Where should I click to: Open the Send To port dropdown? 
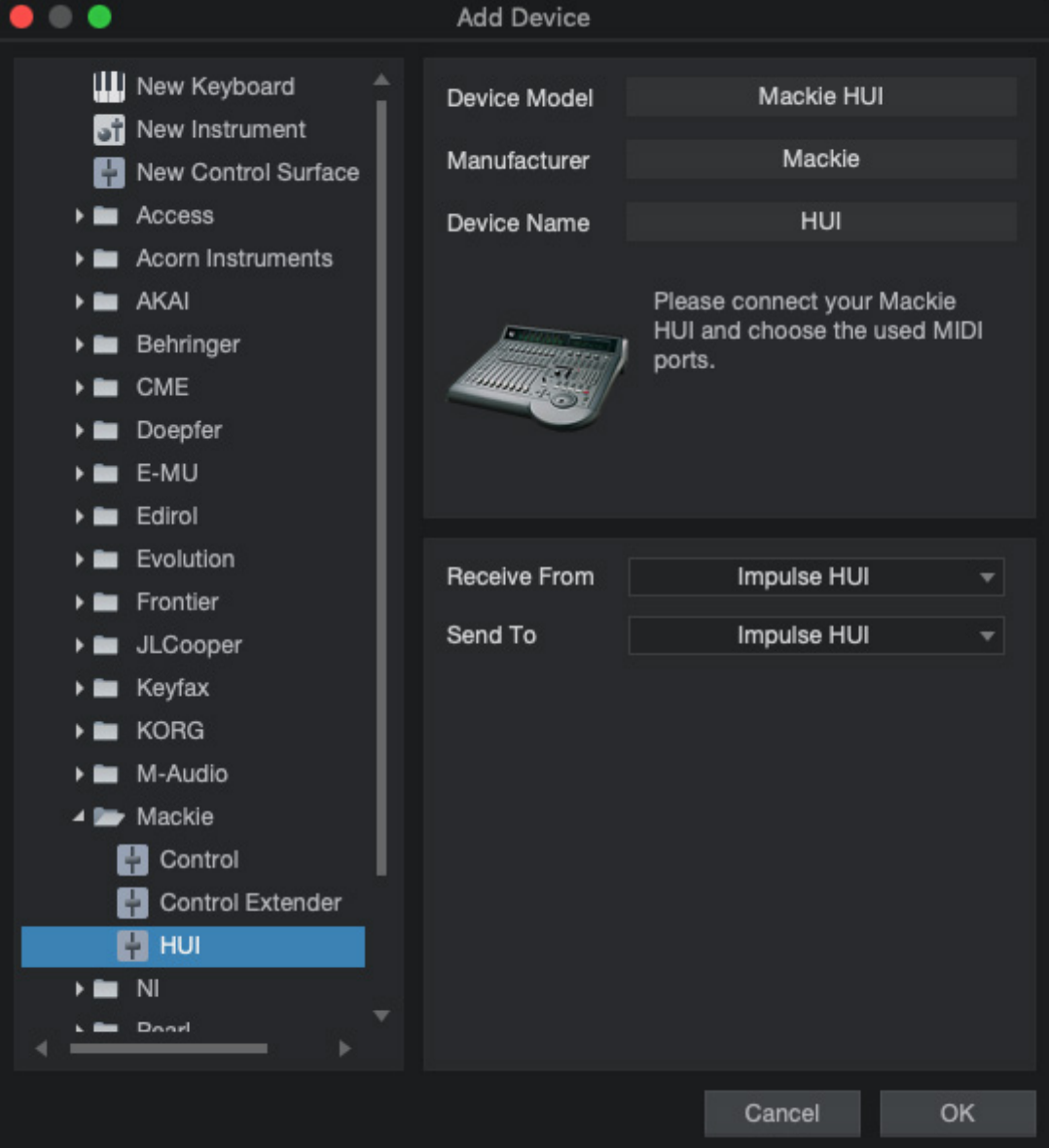tap(816, 635)
